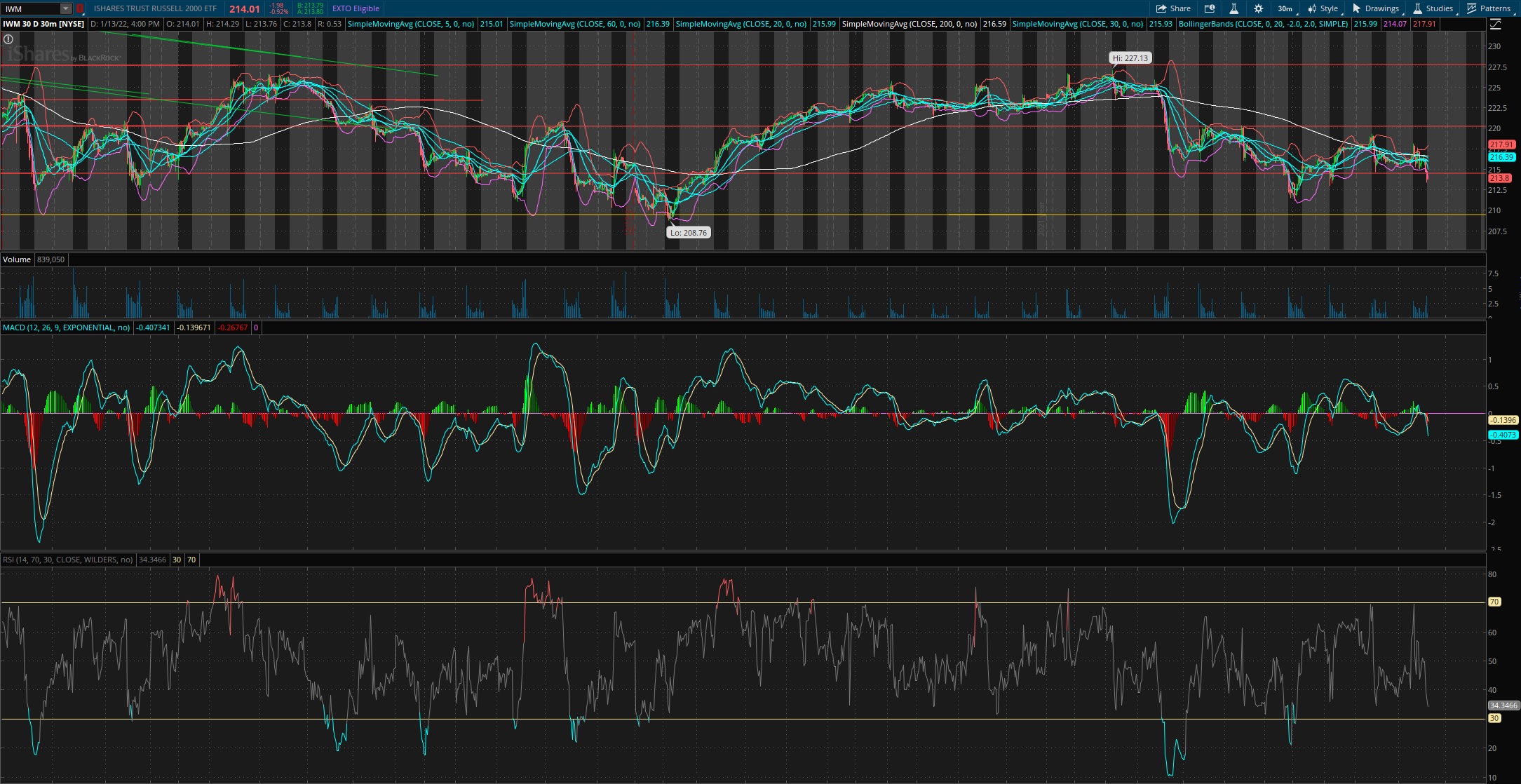Viewport: 1521px width, 784px height.
Task: Open the 30m timeframe dropdown
Action: [x=1285, y=8]
